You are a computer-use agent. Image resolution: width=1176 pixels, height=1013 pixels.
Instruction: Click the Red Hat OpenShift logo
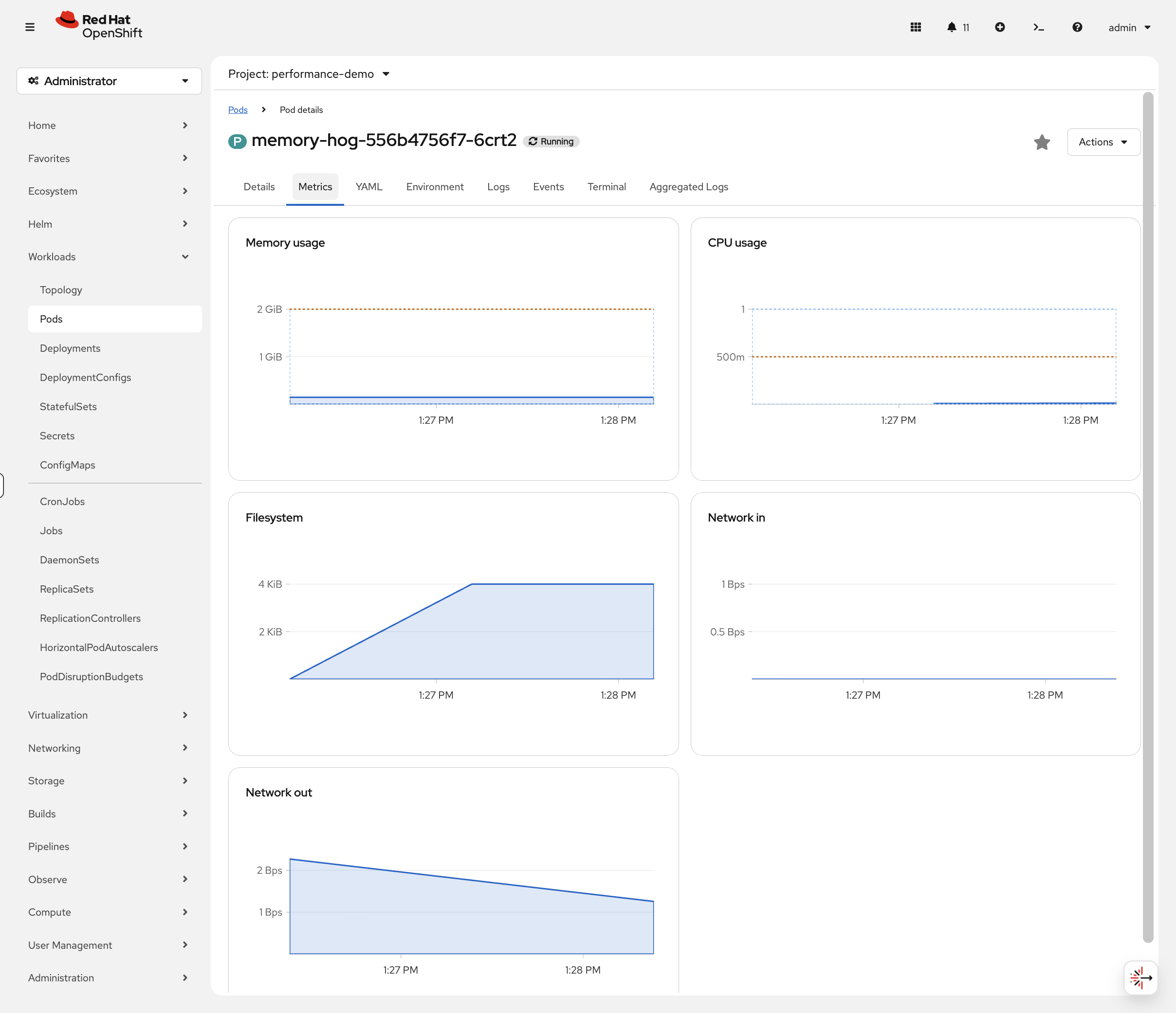[x=98, y=24]
